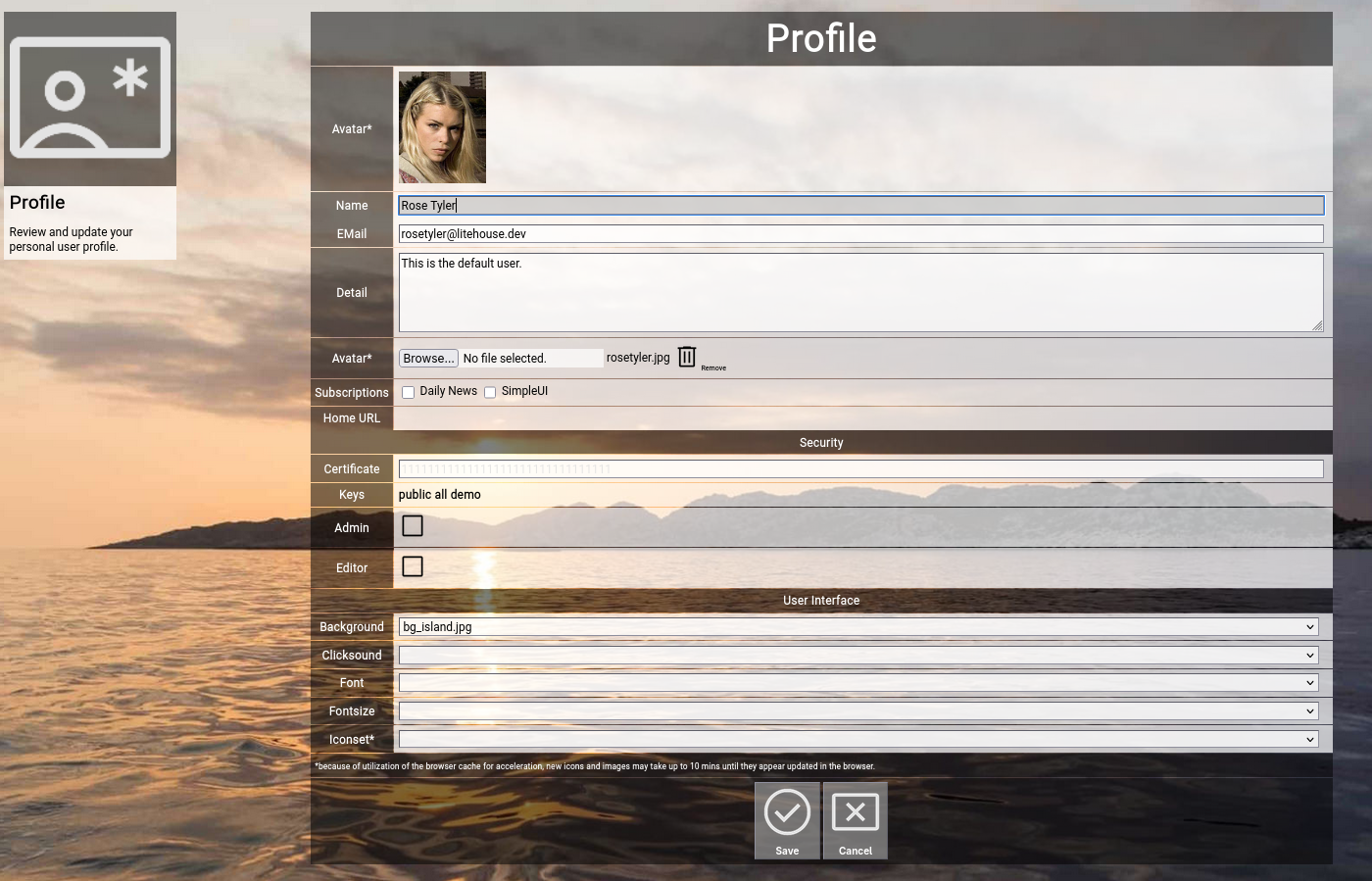Expand the Fontsize dropdown
The height and width of the screenshot is (881, 1372).
coord(858,711)
